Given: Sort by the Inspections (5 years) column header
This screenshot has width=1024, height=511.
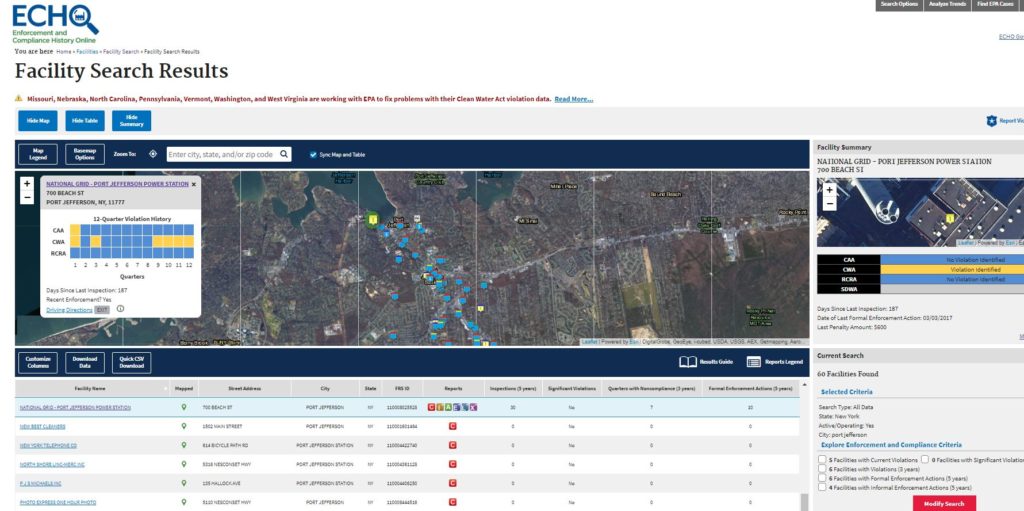Looking at the screenshot, I should point(512,388).
